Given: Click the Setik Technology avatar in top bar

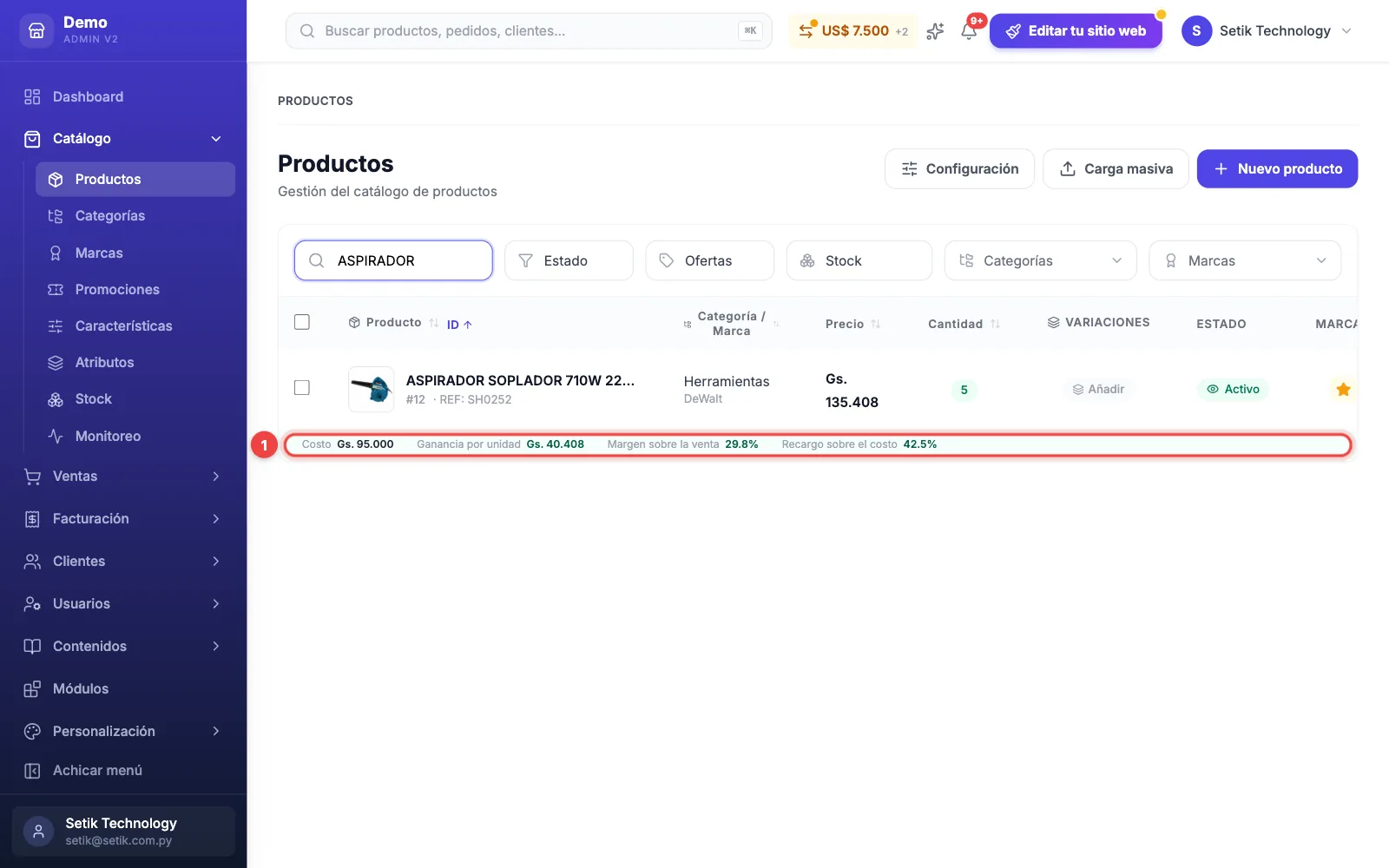Looking at the screenshot, I should coord(1196,30).
